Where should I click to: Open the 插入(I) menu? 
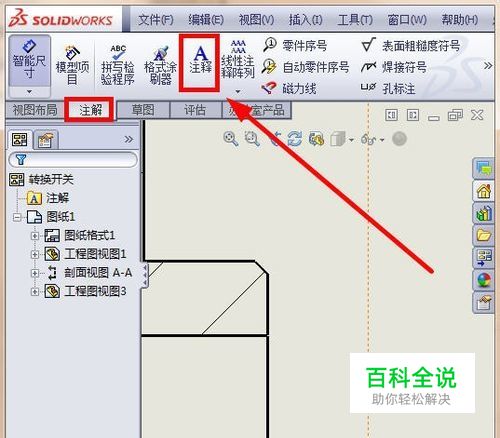point(305,20)
